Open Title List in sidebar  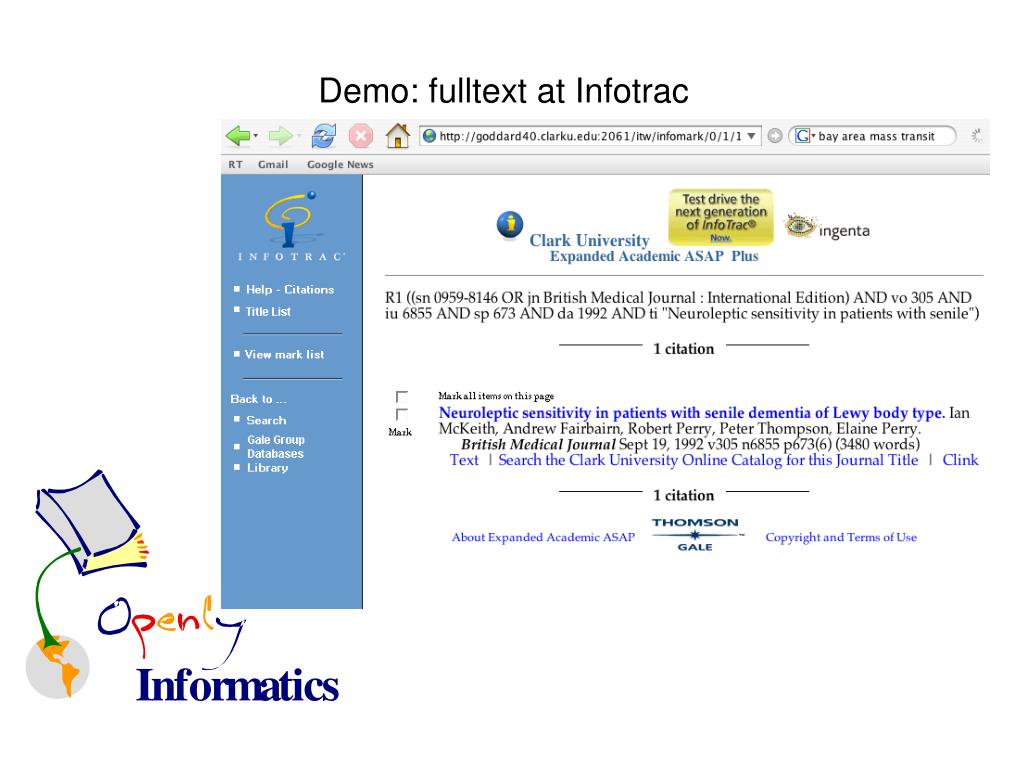point(268,312)
